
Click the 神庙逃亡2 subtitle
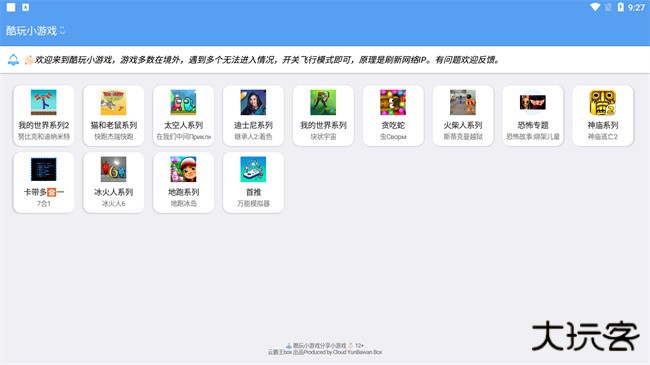tap(603, 136)
